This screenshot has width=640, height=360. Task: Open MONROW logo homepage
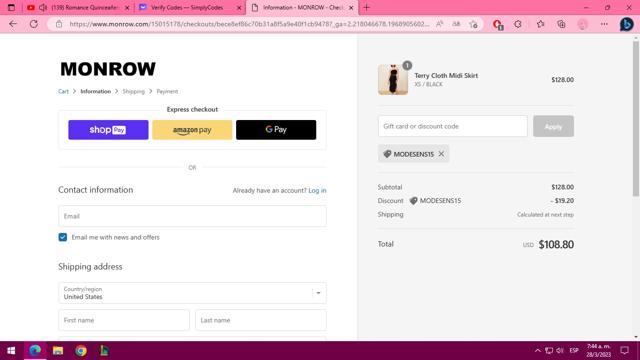click(108, 69)
